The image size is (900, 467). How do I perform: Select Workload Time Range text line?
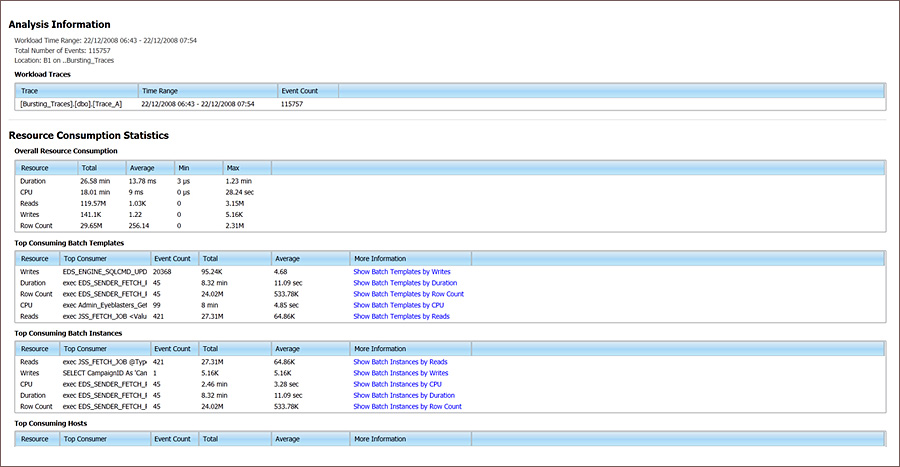coord(106,41)
